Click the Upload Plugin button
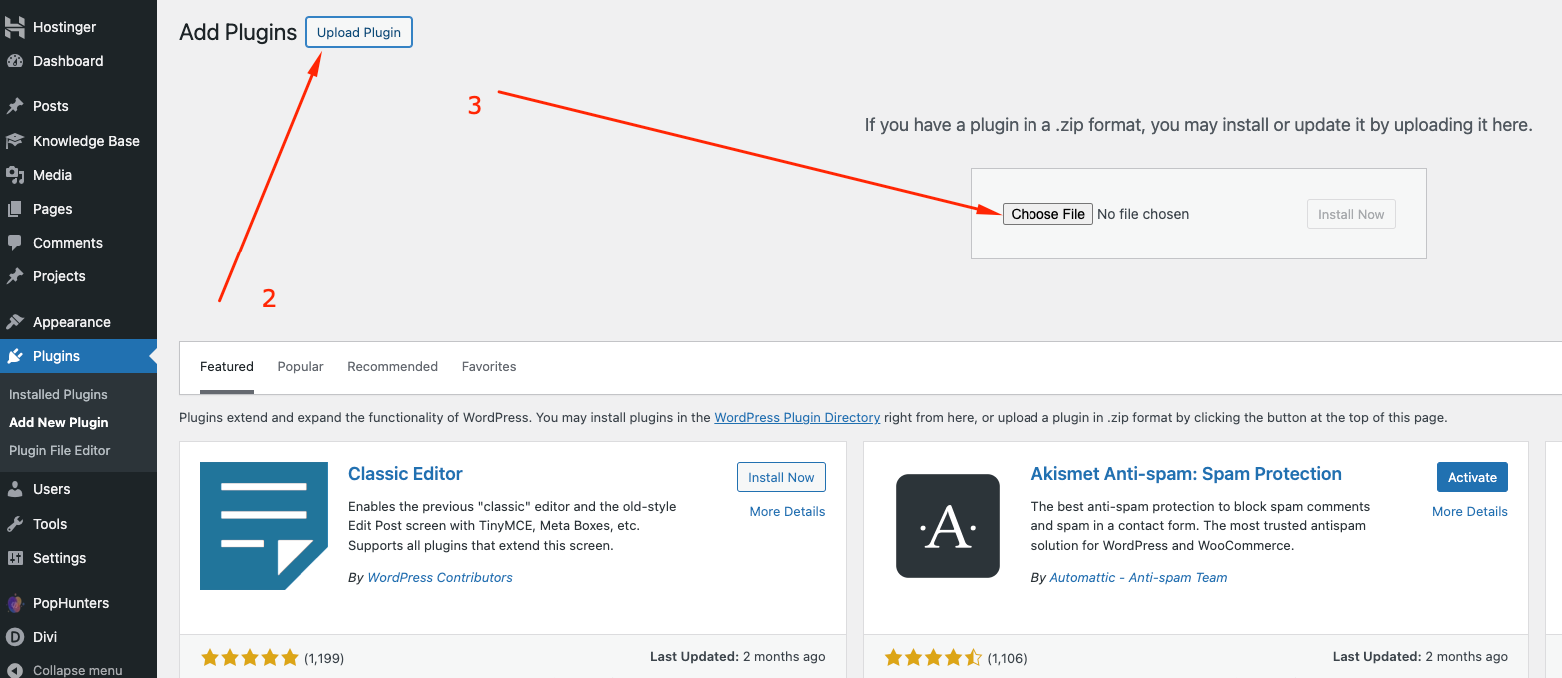The image size is (1562, 678). (x=359, y=32)
